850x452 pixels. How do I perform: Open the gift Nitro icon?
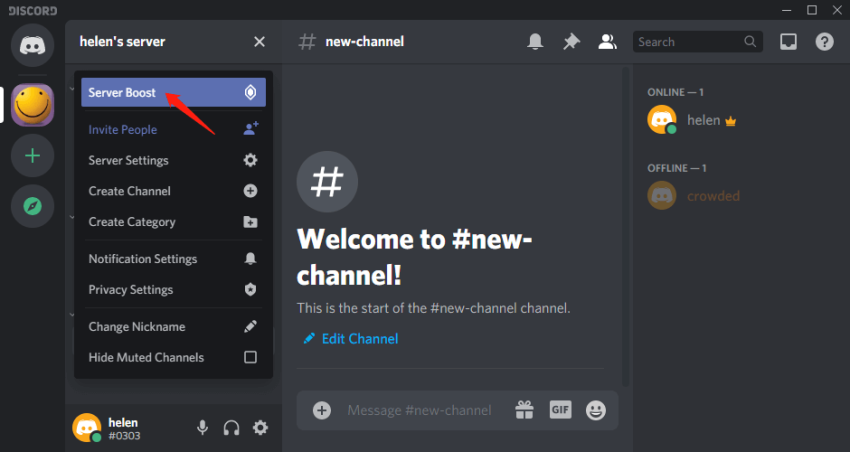tap(524, 410)
